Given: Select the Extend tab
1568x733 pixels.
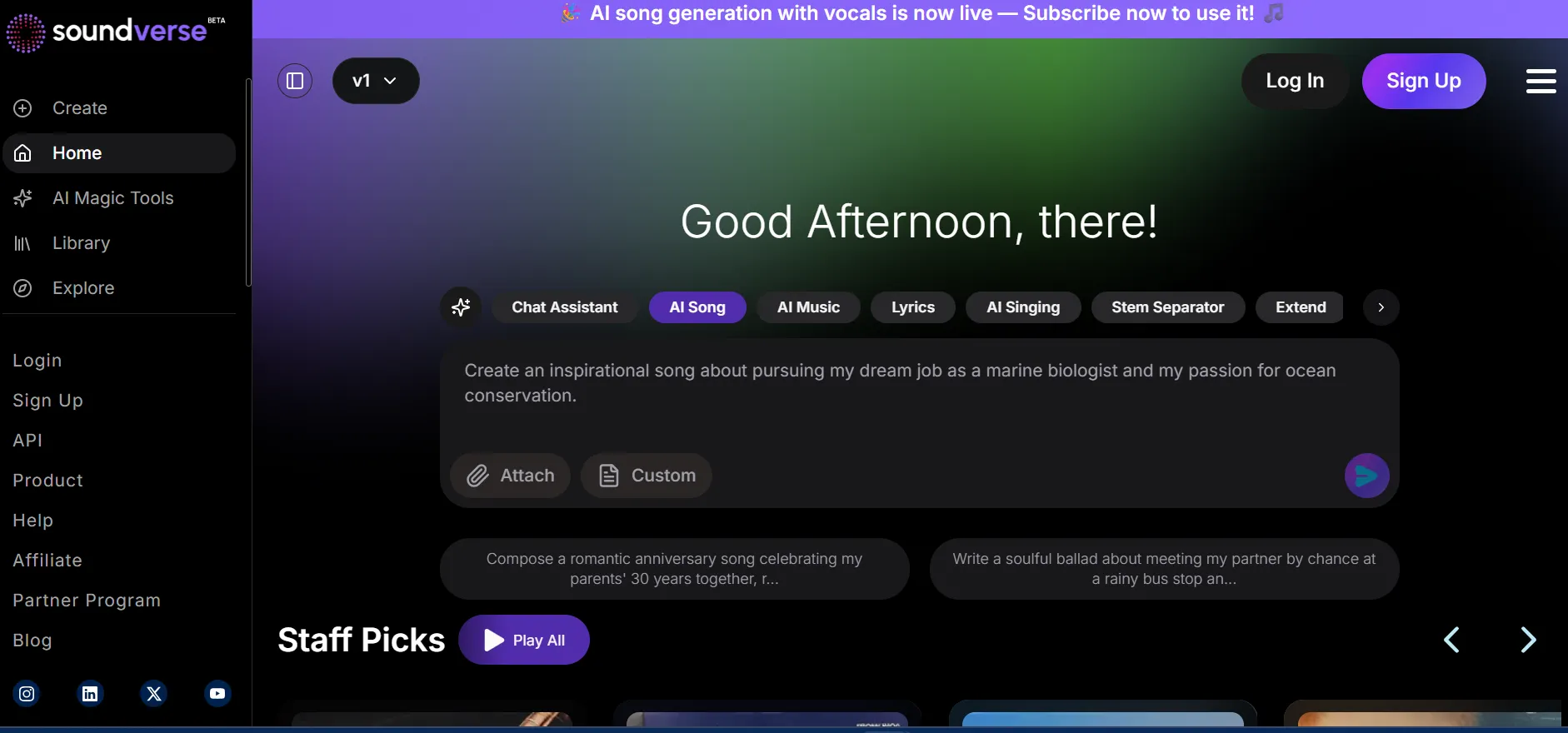Looking at the screenshot, I should click(1301, 307).
